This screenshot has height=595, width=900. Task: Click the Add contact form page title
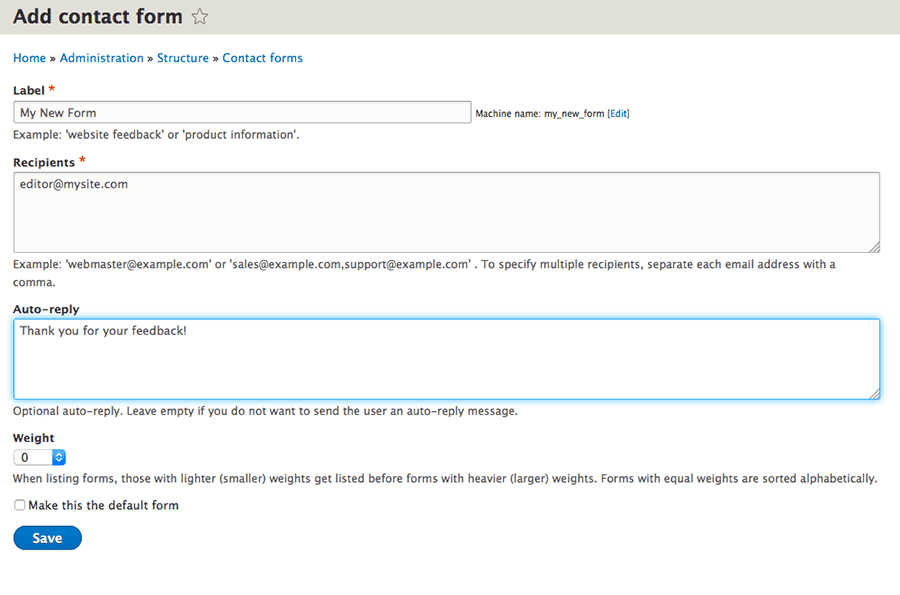tap(98, 17)
